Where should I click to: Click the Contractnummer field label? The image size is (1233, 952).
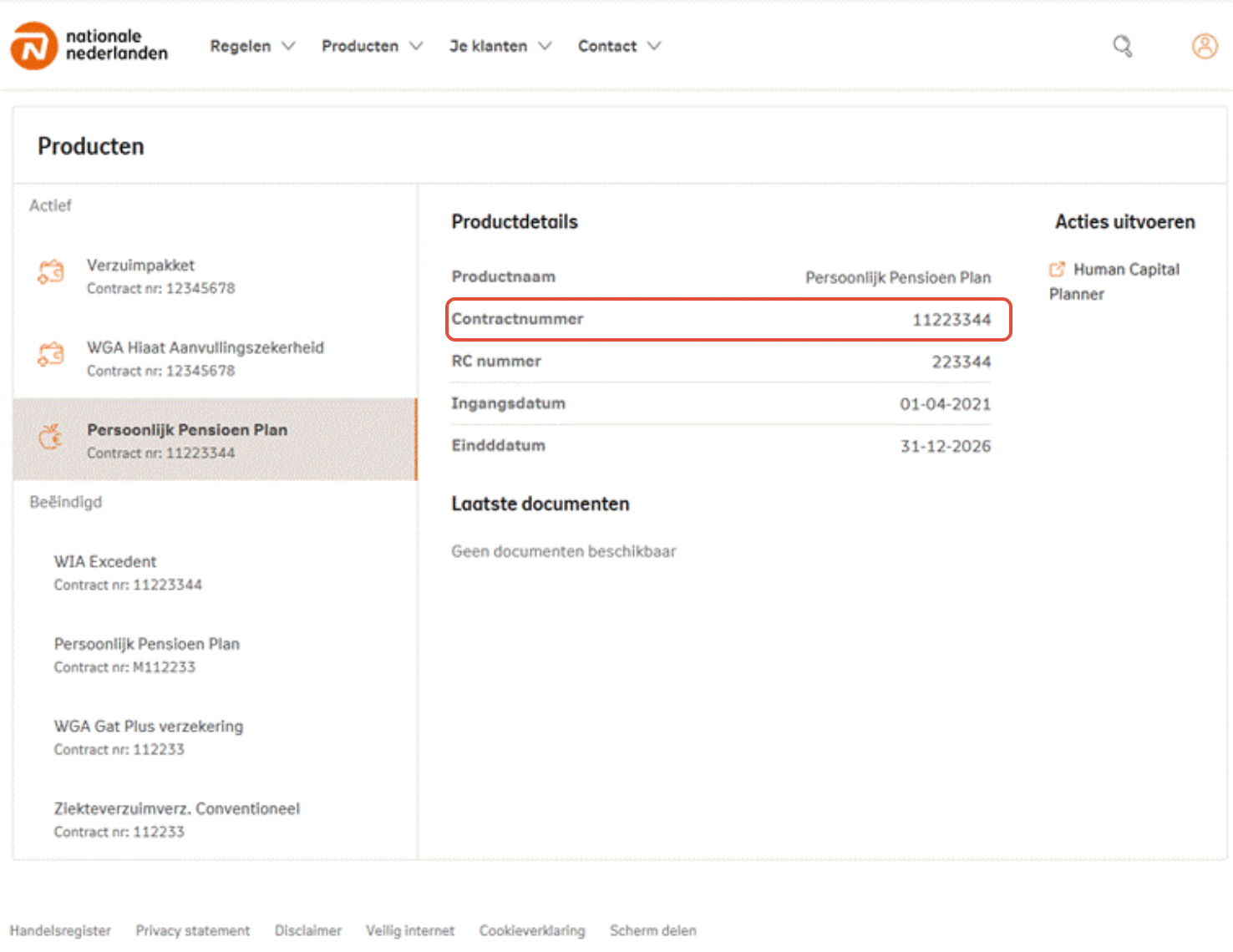[x=518, y=319]
